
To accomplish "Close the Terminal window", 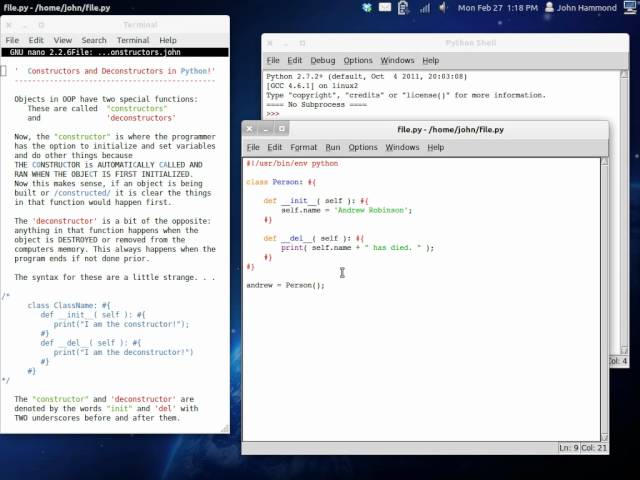I will [x=9, y=25].
